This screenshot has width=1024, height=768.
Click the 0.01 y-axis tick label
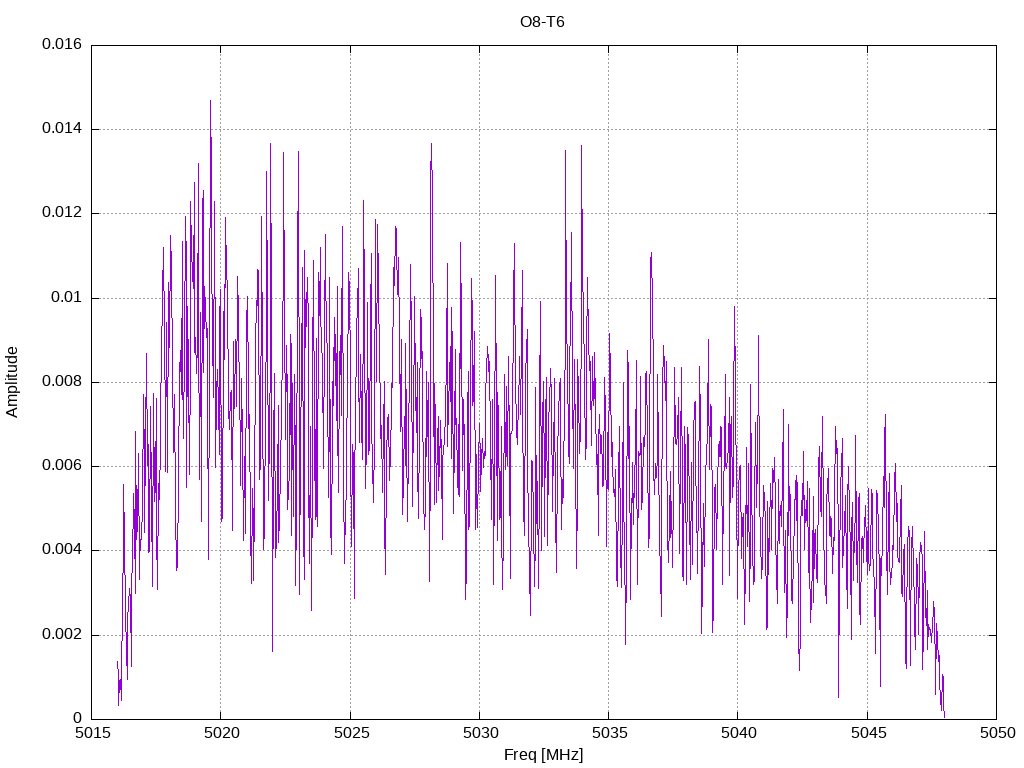point(67,297)
